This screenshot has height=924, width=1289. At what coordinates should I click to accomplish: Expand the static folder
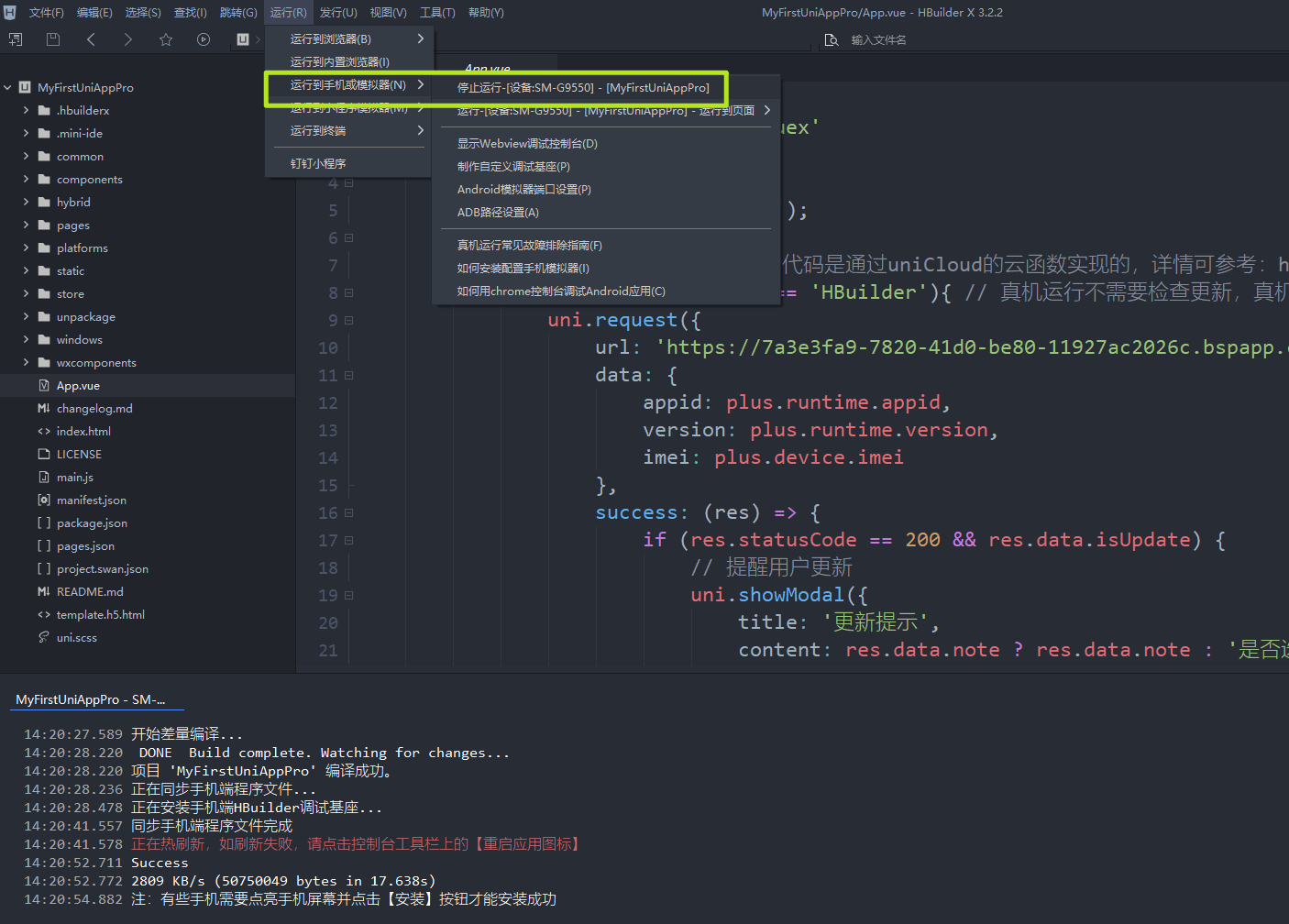26,271
